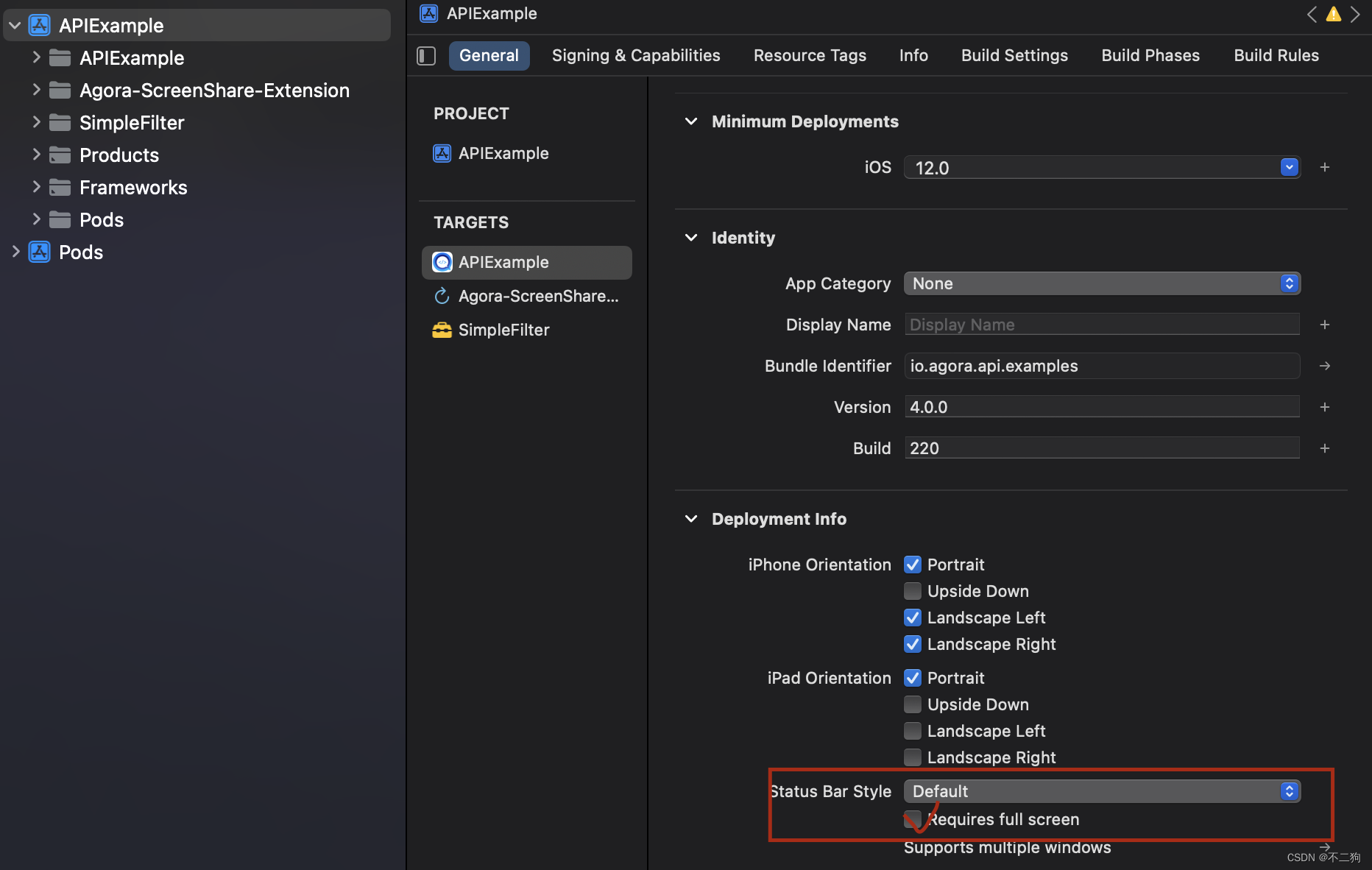Click the SimpleFilter toolbox target icon

[x=442, y=330]
